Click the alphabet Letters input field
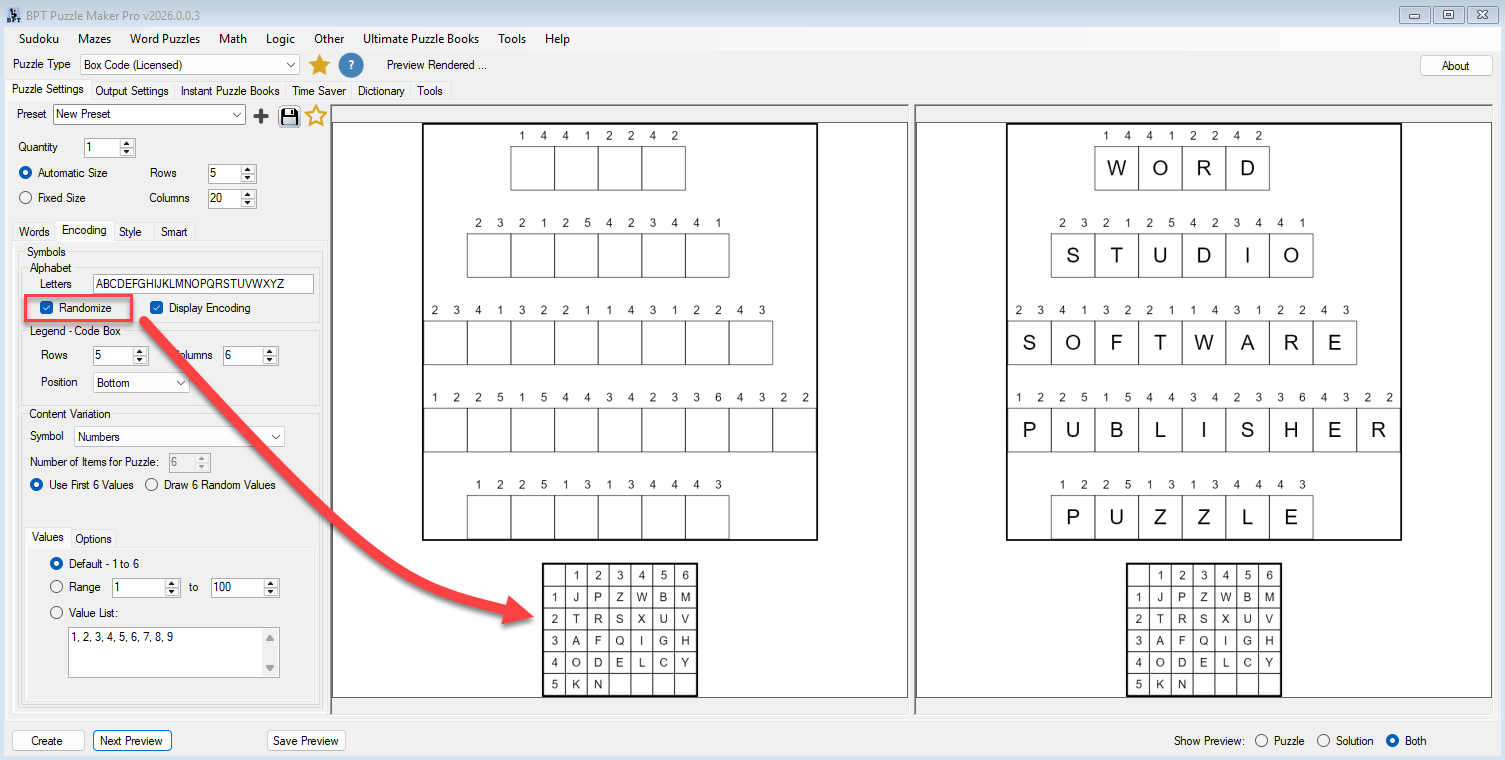The width and height of the screenshot is (1505, 760). pos(203,284)
